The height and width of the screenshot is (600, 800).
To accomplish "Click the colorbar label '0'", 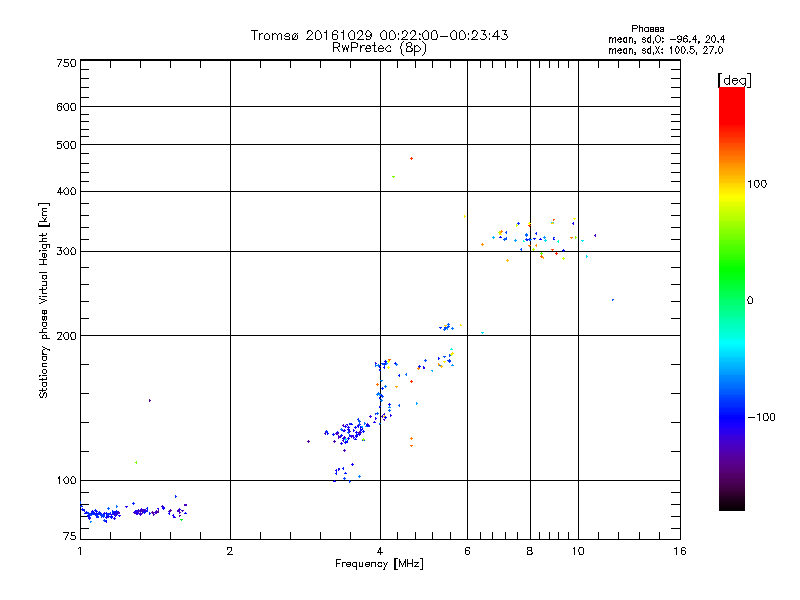I will (750, 301).
